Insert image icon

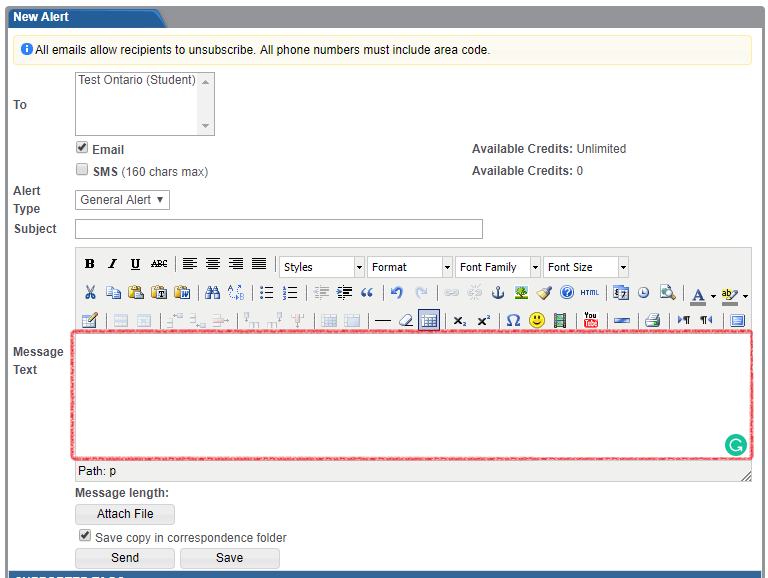pyautogui.click(x=521, y=292)
